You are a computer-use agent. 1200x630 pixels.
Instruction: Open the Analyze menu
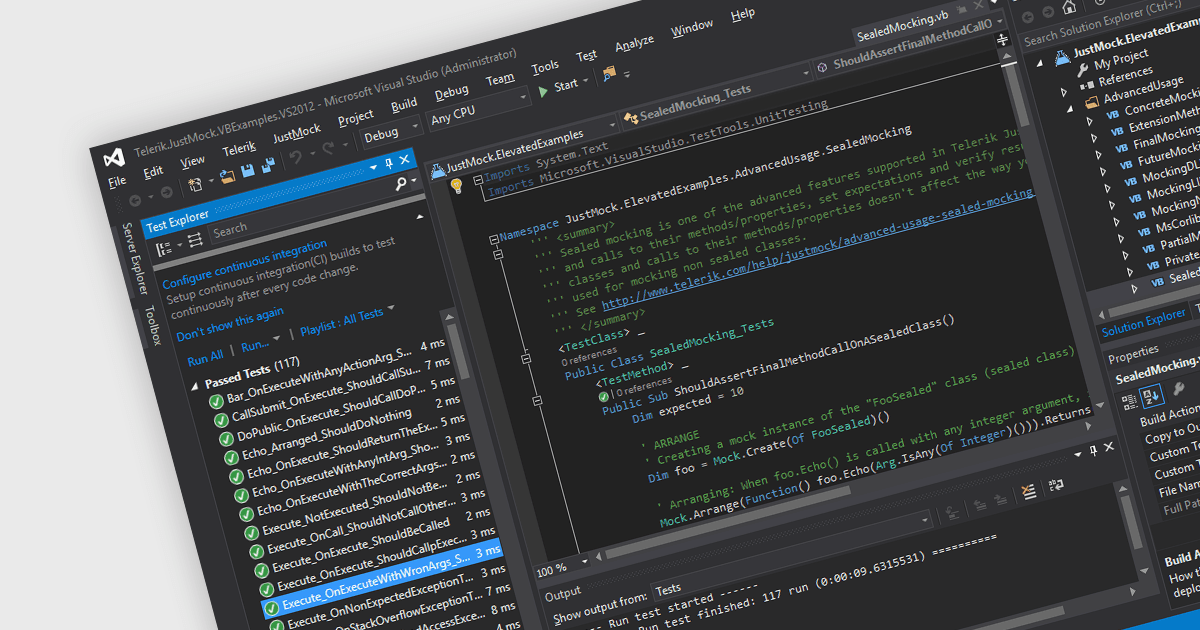pyautogui.click(x=634, y=43)
